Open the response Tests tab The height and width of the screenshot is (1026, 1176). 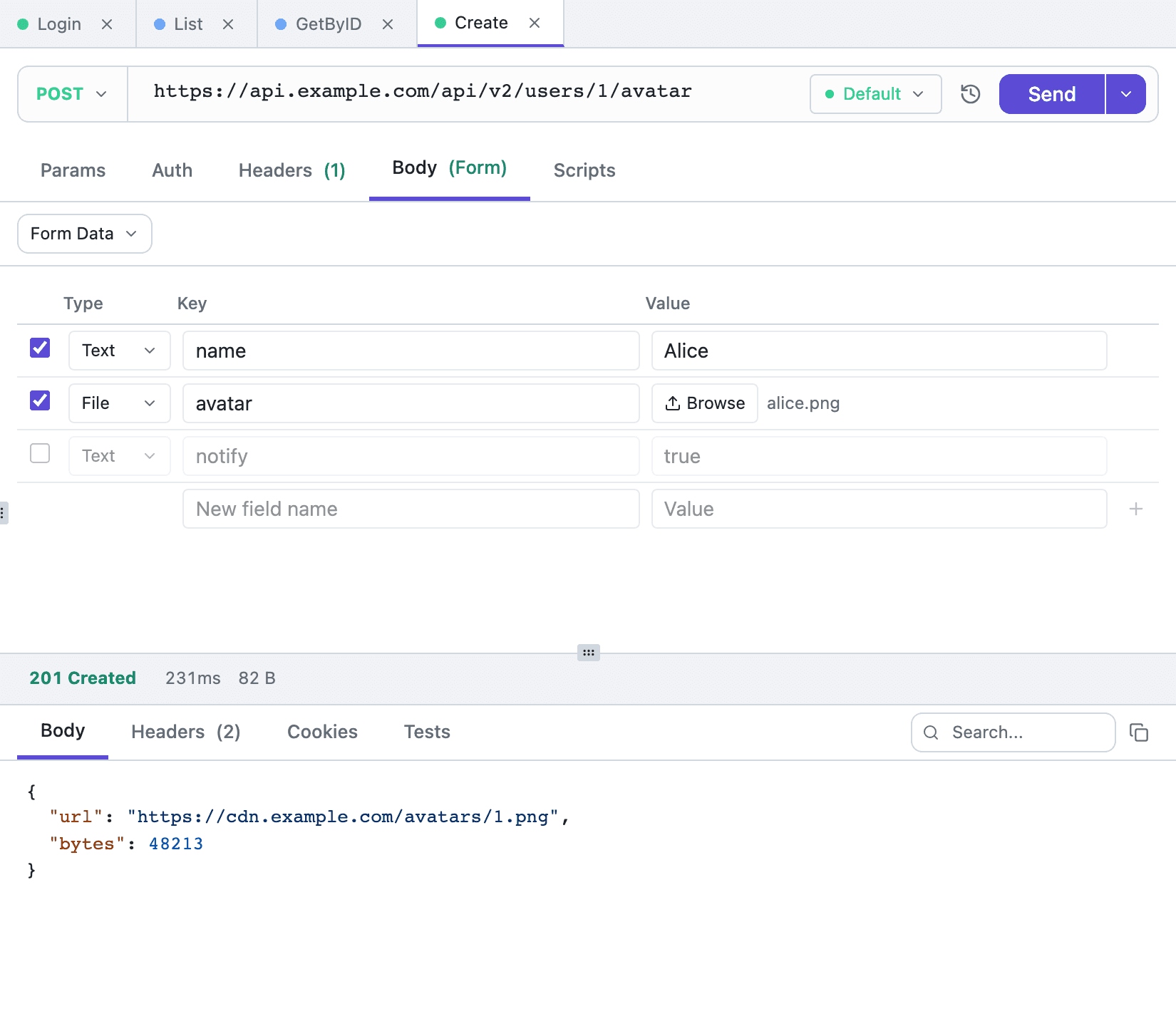[x=427, y=732]
